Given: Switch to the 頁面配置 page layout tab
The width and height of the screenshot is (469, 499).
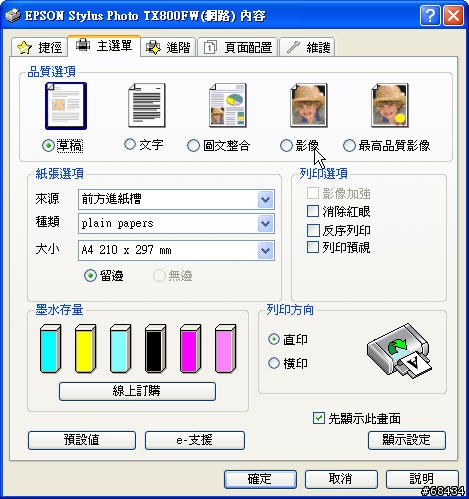Looking at the screenshot, I should tap(238, 47).
